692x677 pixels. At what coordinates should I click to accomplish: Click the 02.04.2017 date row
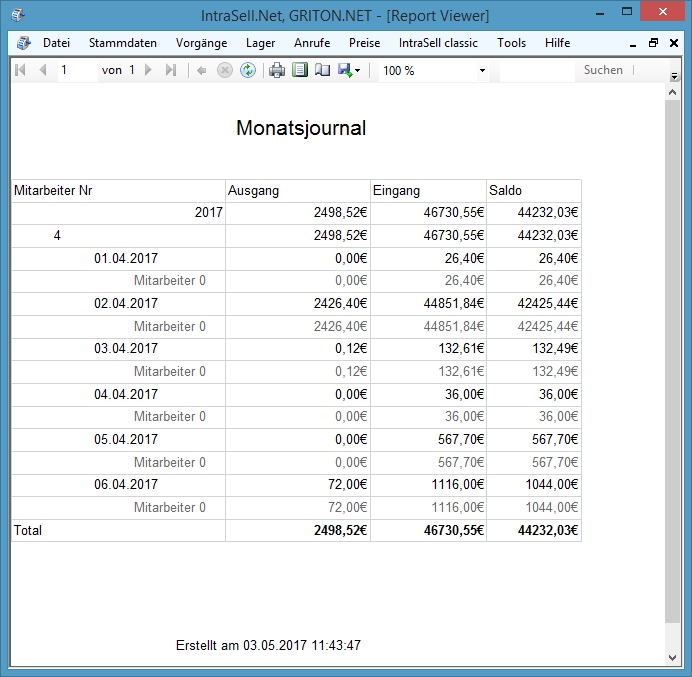(x=126, y=304)
